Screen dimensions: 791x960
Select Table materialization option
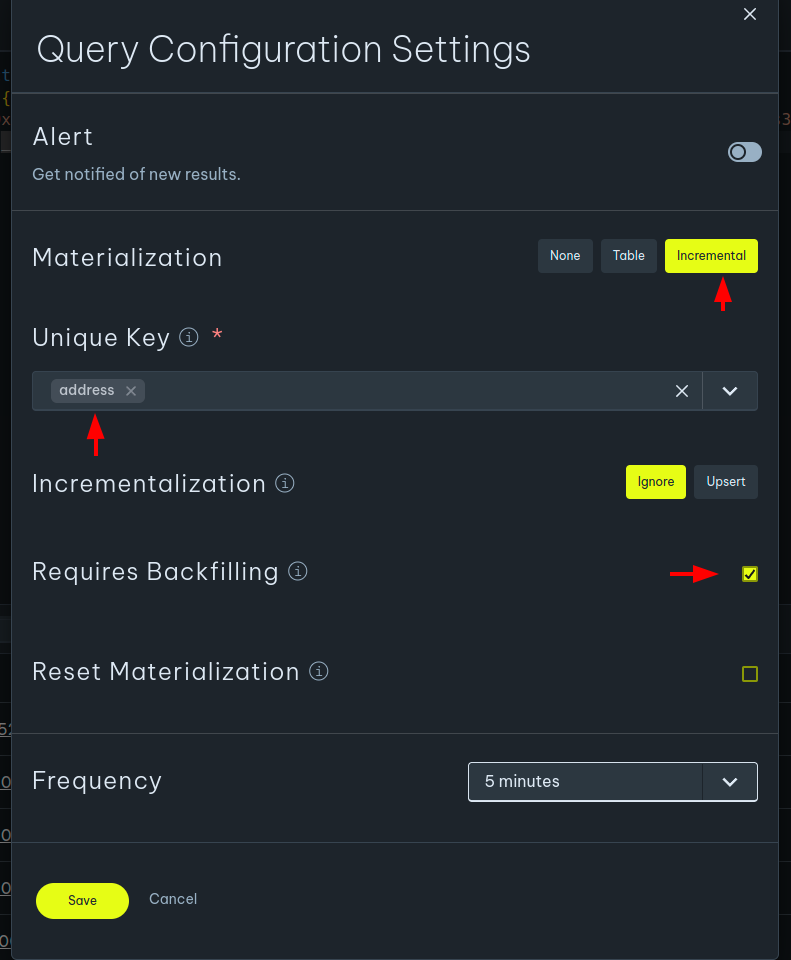pyautogui.click(x=629, y=256)
